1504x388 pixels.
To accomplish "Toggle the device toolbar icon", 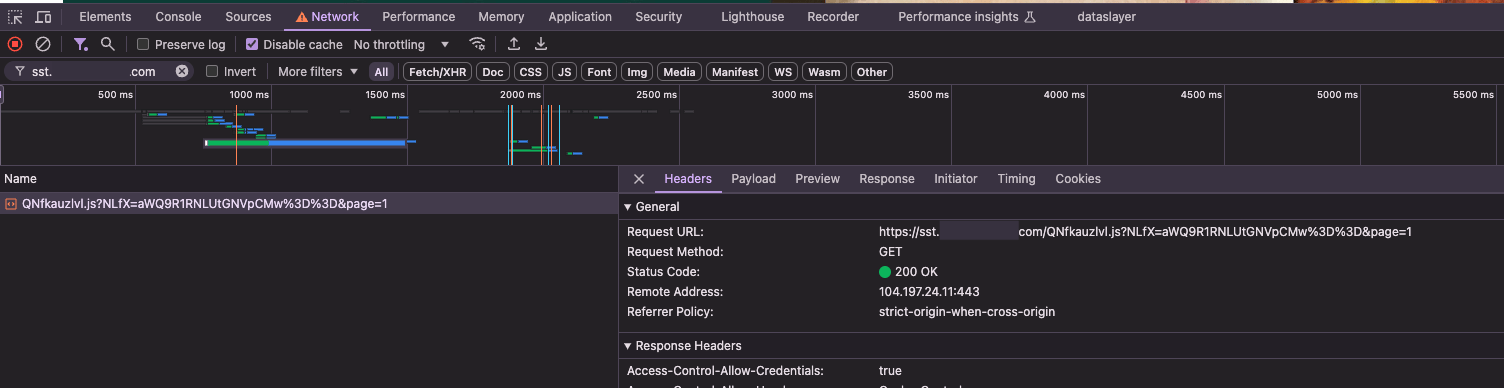I will 43,17.
